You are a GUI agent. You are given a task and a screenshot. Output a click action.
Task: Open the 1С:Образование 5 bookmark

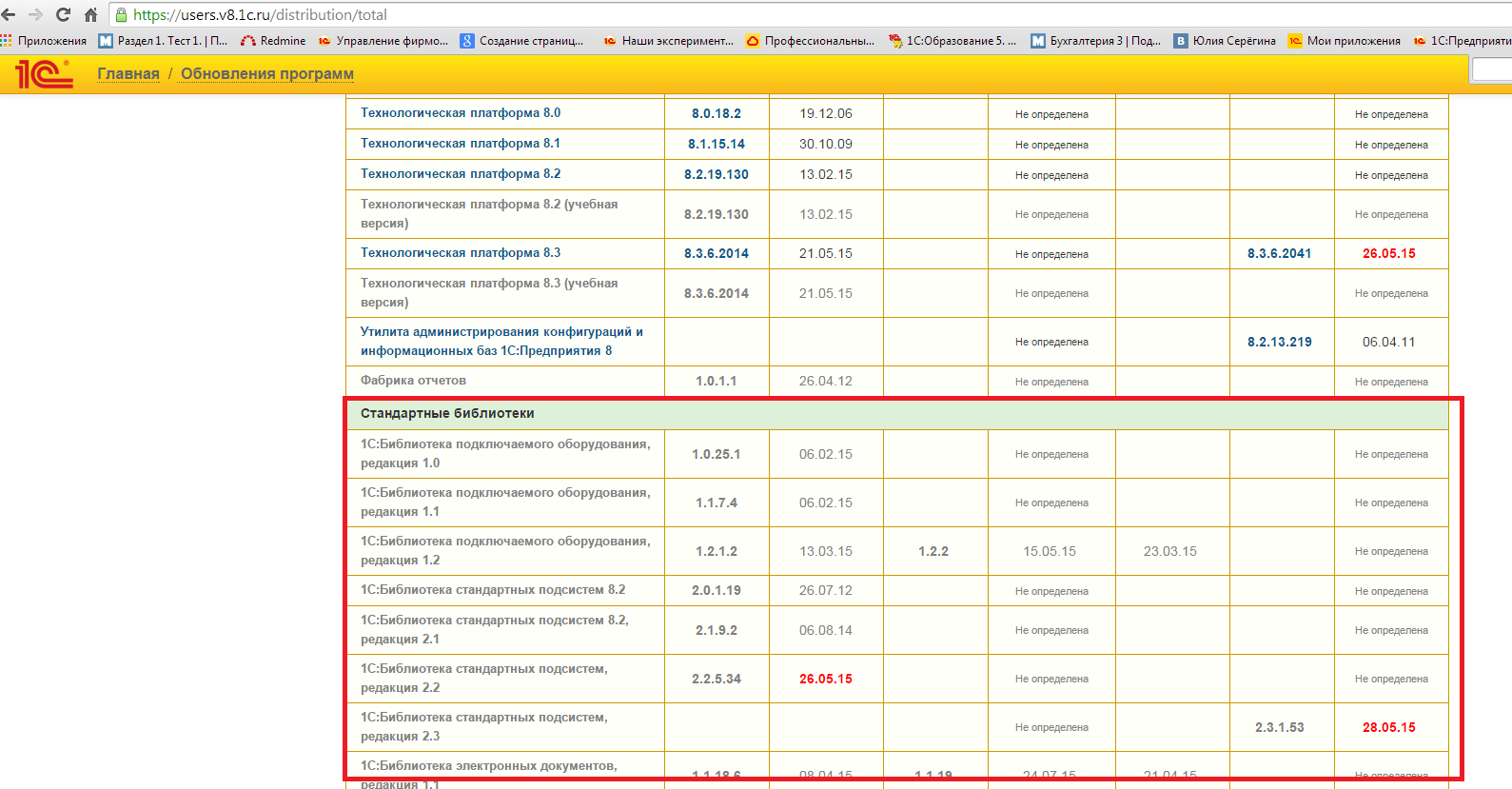coord(952,41)
